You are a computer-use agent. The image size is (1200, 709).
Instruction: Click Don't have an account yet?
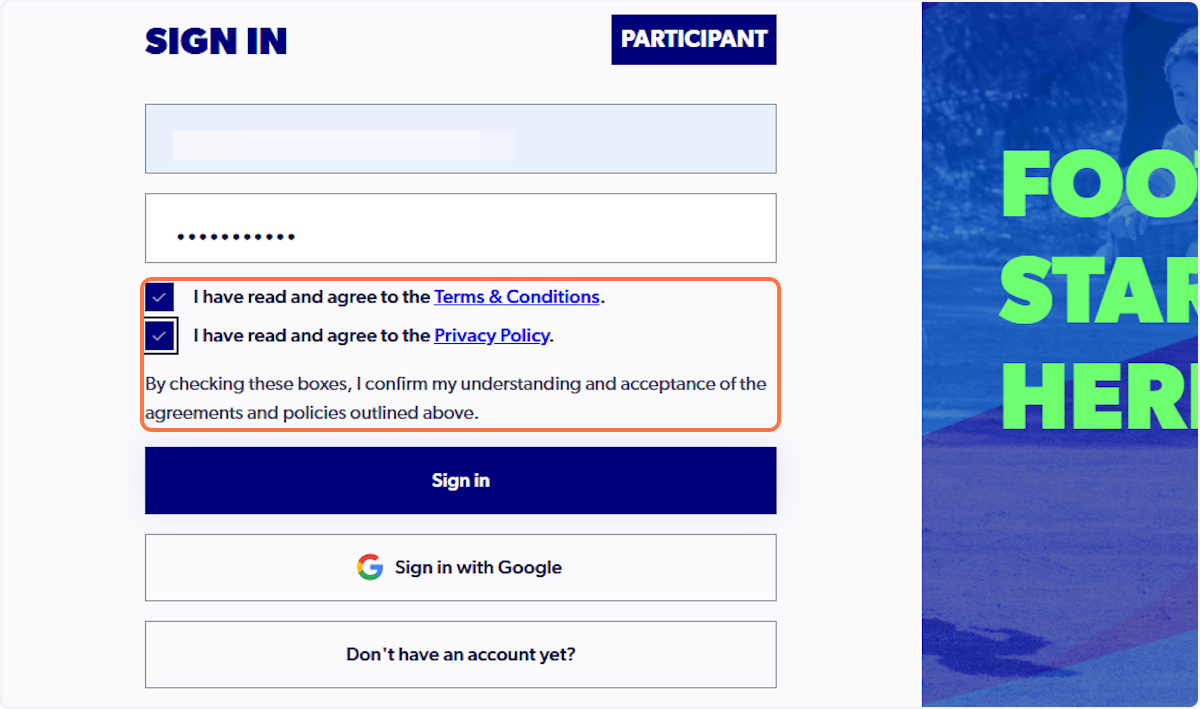[x=460, y=654]
